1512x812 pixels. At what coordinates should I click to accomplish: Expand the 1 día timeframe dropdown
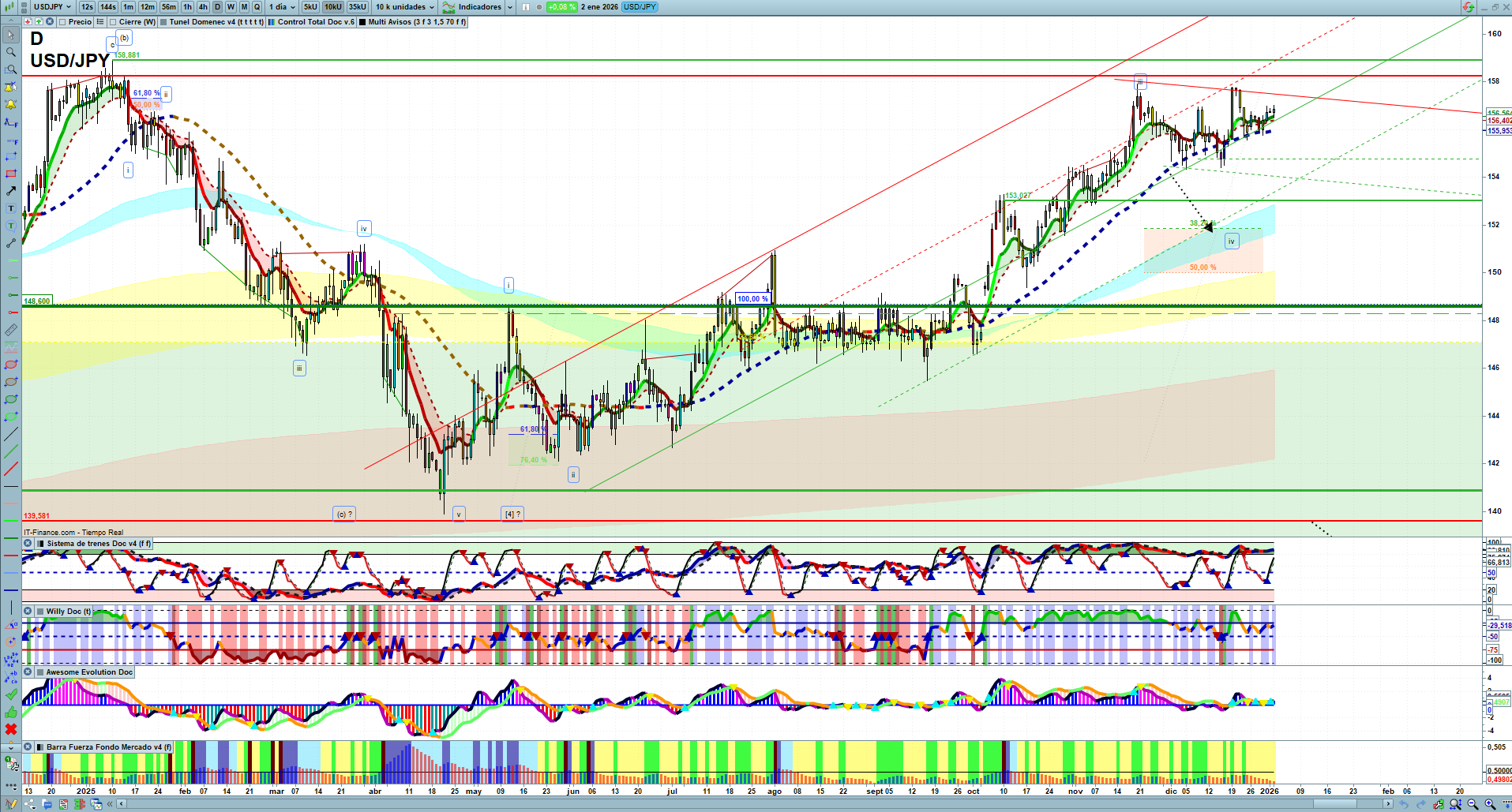tap(283, 6)
